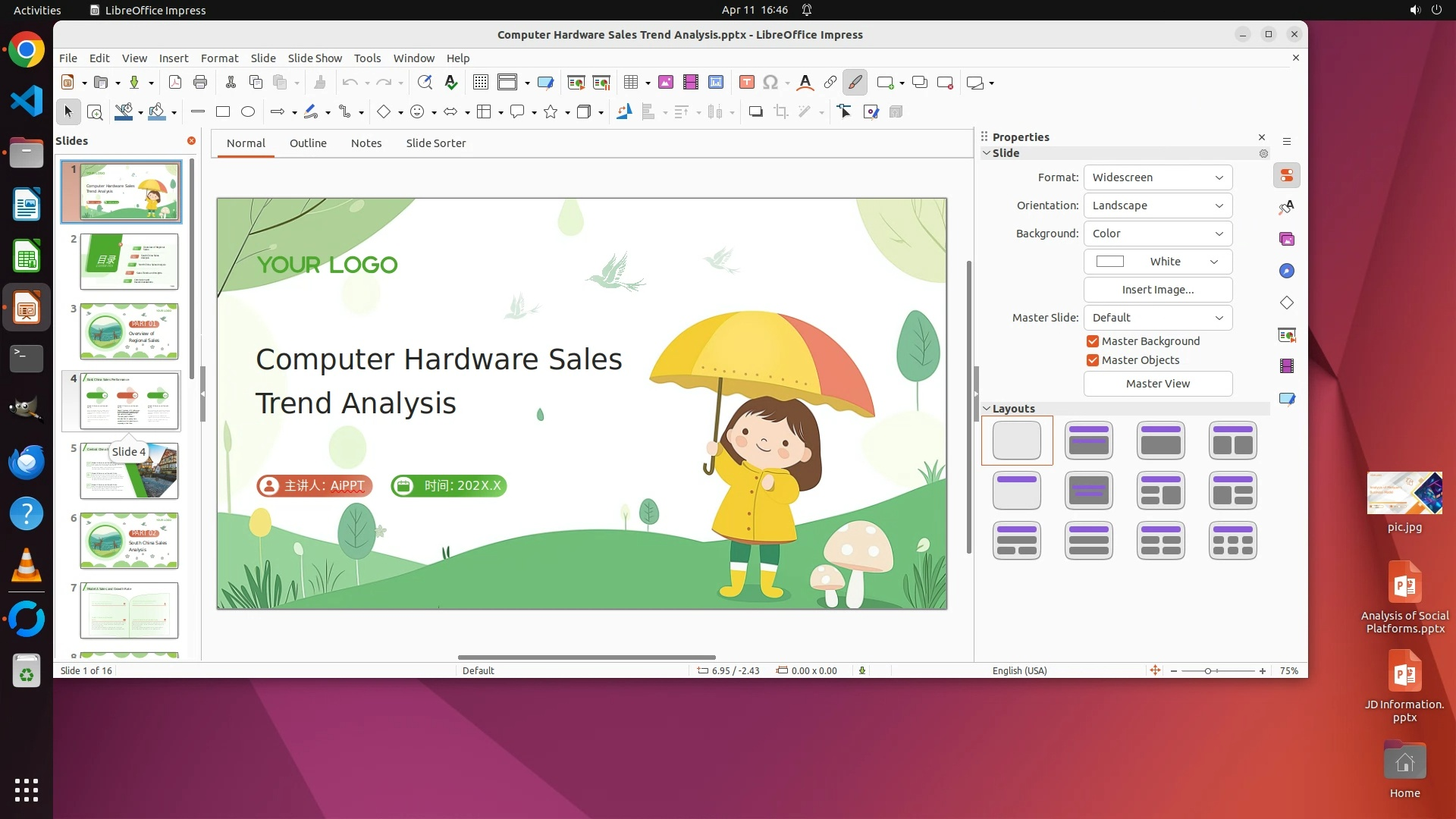Viewport: 1456px width, 819px height.
Task: Toggle the Master Objects checkbox
Action: pos(1093,360)
